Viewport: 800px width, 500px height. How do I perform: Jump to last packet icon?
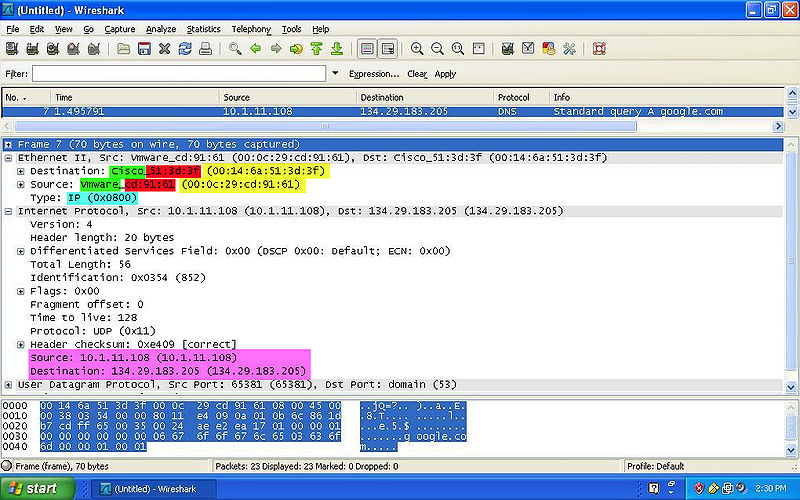point(337,49)
